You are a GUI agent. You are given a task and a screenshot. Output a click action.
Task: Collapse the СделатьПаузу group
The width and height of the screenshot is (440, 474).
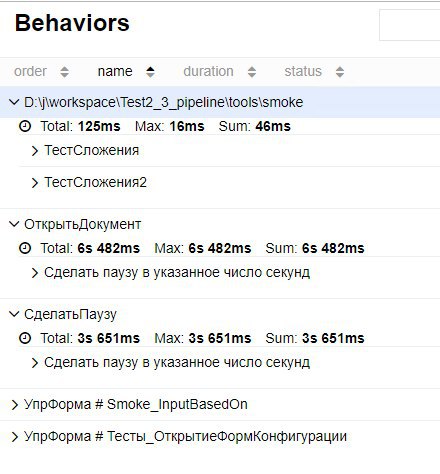[14, 314]
